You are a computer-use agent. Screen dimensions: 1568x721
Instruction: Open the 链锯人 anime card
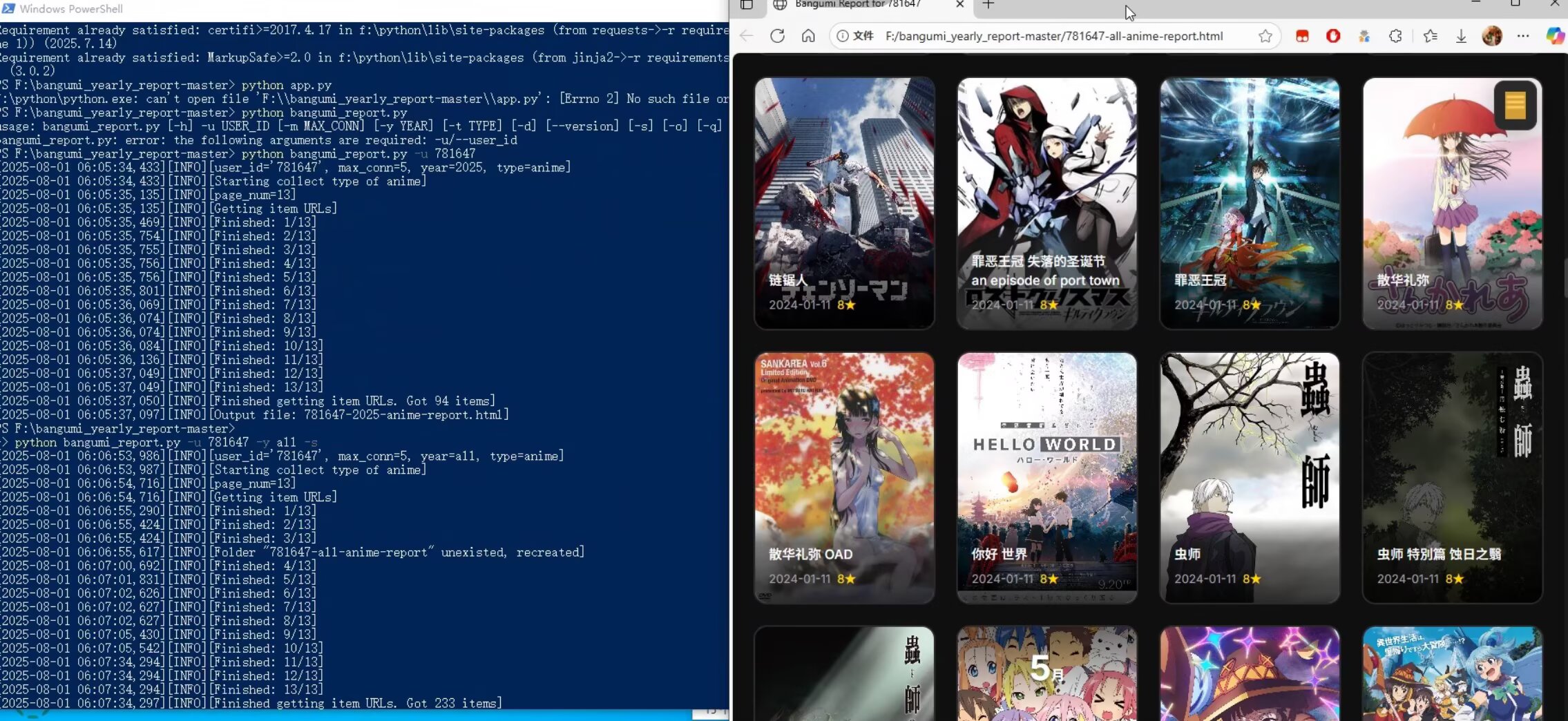pyautogui.click(x=844, y=203)
